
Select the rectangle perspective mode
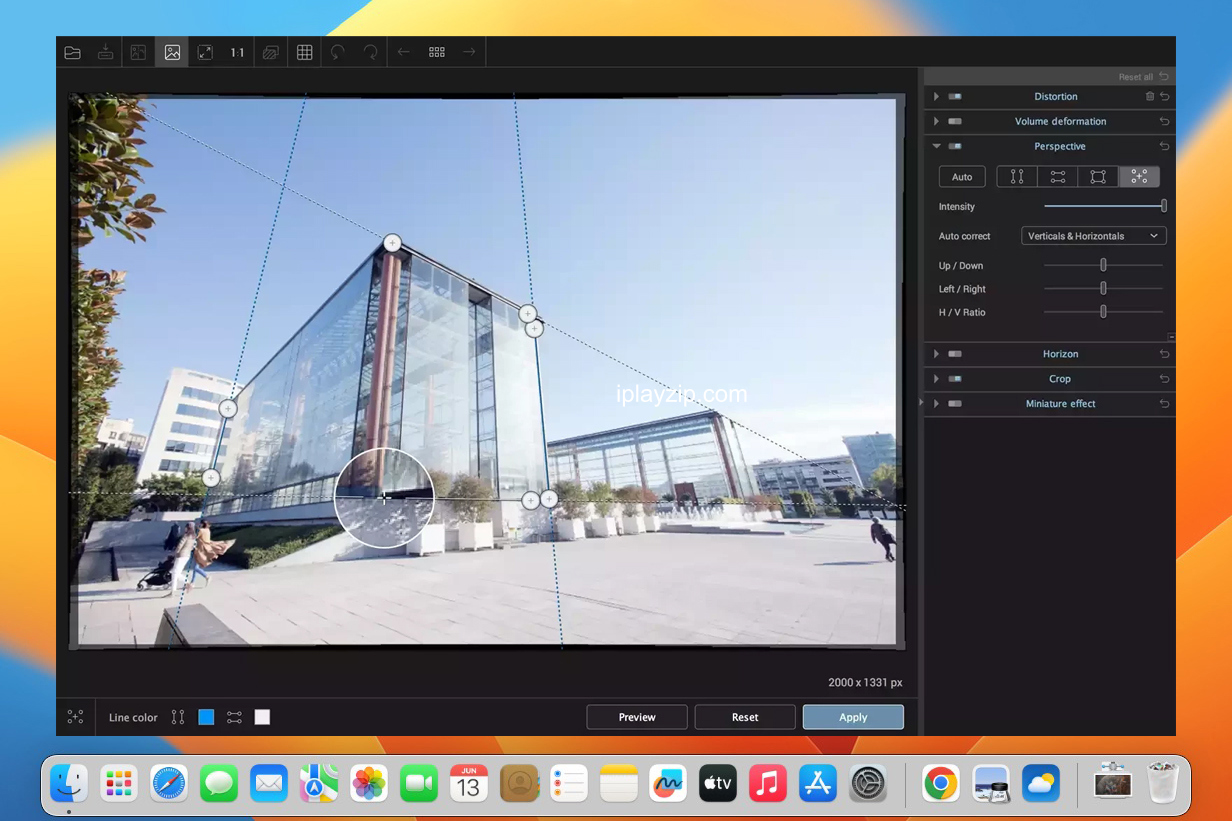click(1098, 177)
